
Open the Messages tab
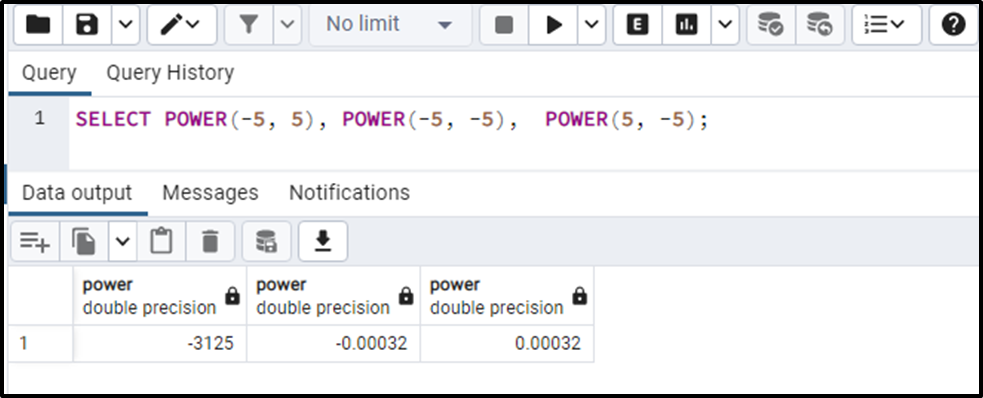(x=210, y=192)
